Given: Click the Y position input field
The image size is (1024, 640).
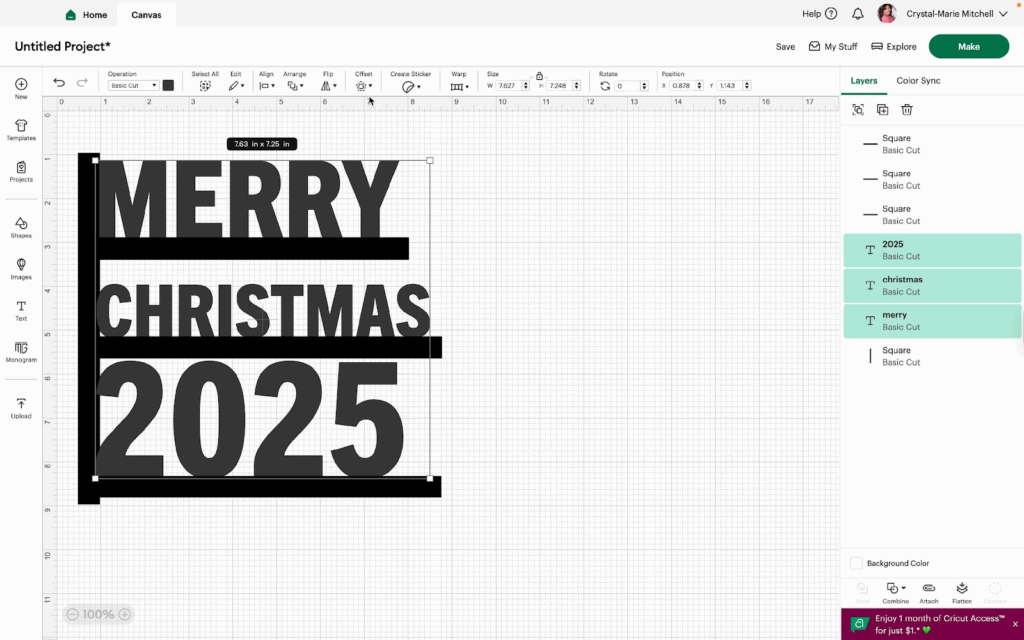Looking at the screenshot, I should coord(729,86).
